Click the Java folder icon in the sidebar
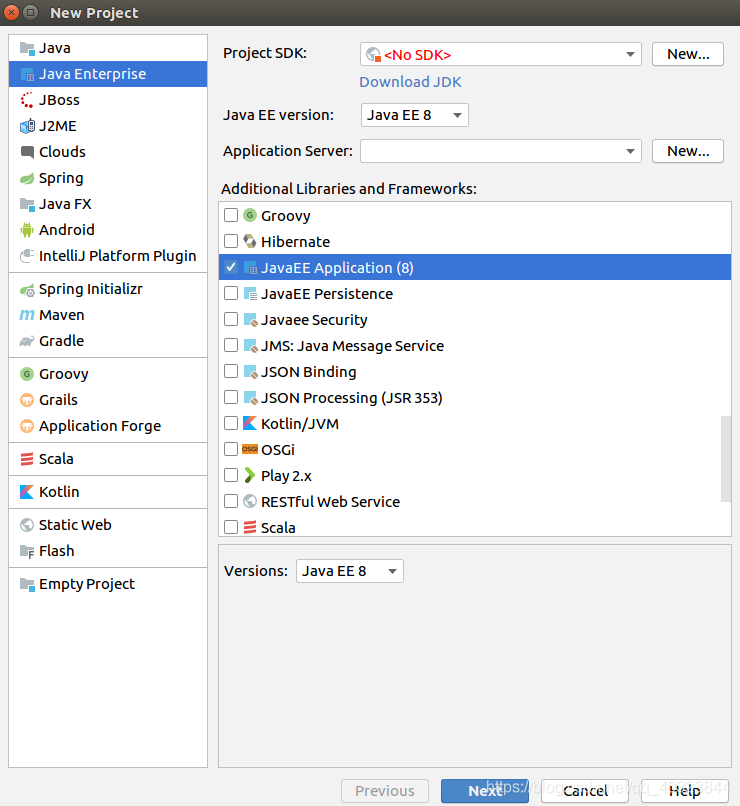Image resolution: width=740 pixels, height=806 pixels. [27, 48]
